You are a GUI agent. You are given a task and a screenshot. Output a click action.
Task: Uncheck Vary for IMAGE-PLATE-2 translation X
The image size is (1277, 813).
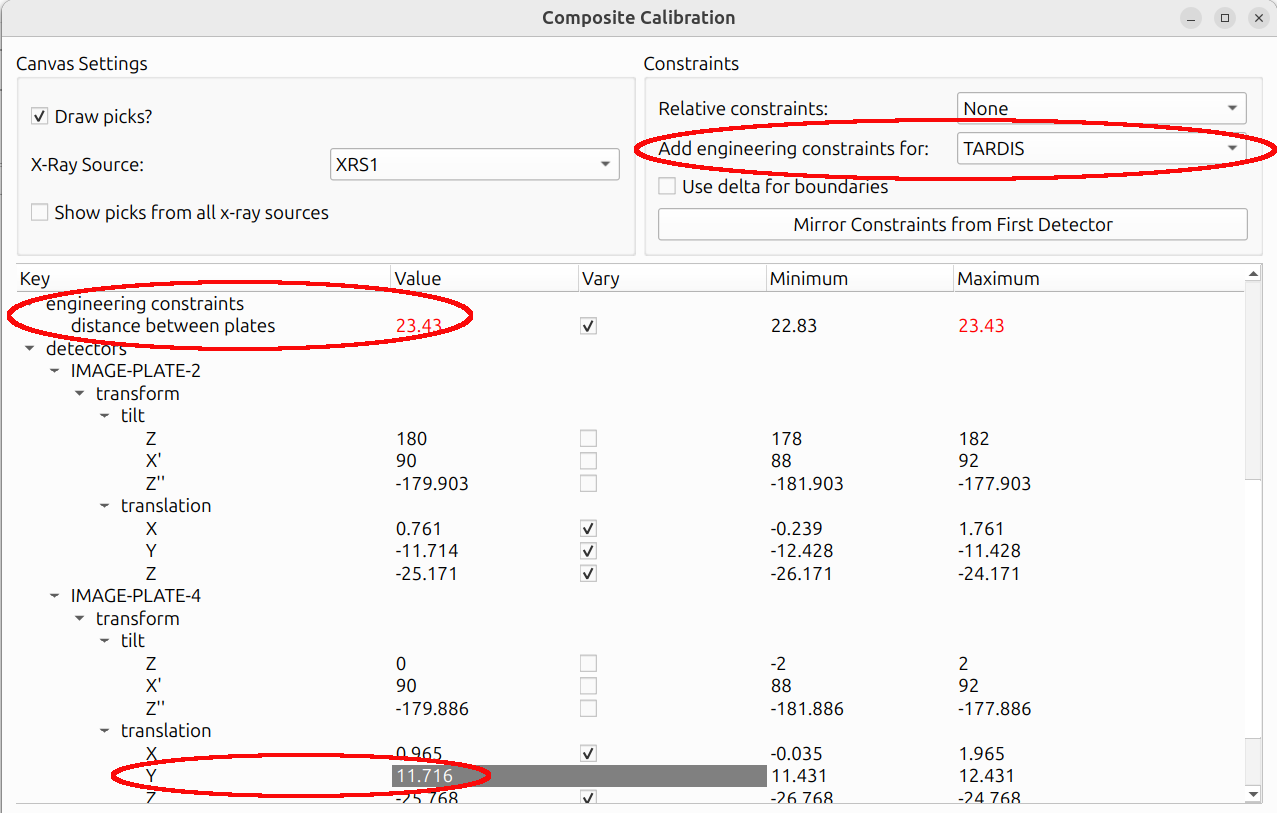(588, 529)
